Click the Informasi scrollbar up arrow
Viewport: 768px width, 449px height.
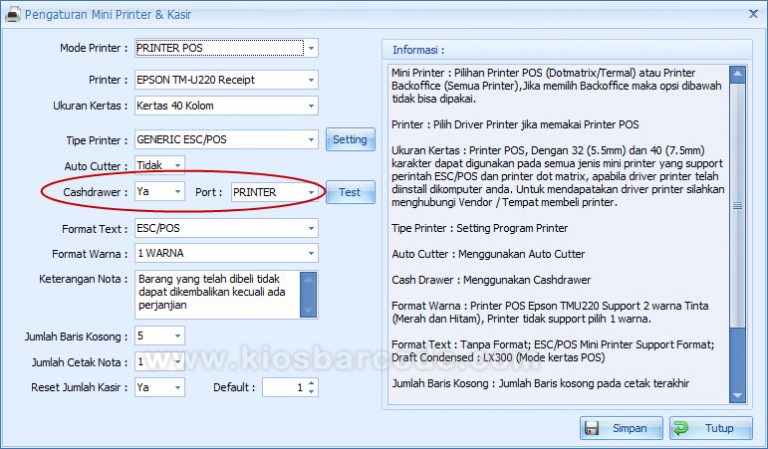click(738, 74)
